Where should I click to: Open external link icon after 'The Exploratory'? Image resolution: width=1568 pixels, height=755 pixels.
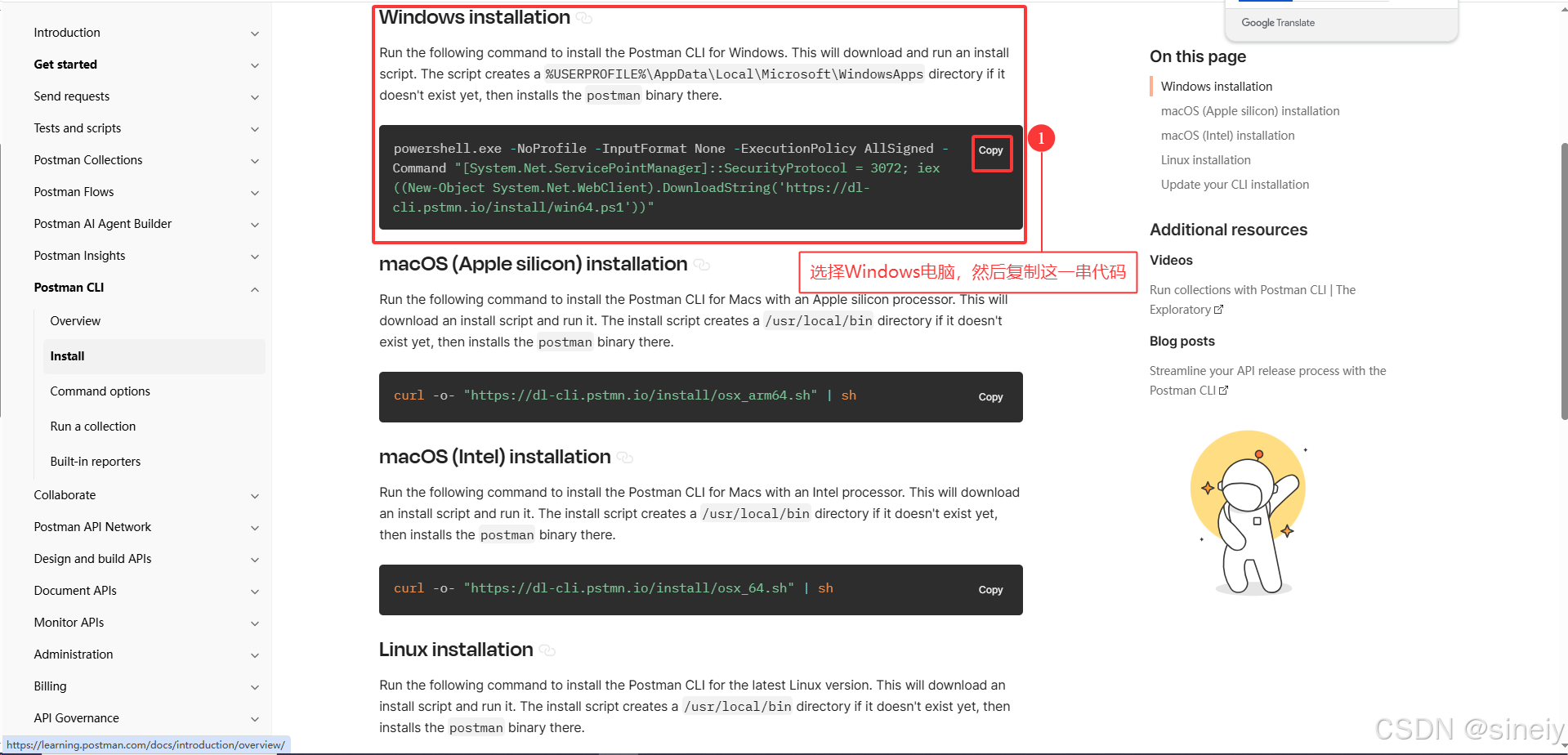(1219, 310)
